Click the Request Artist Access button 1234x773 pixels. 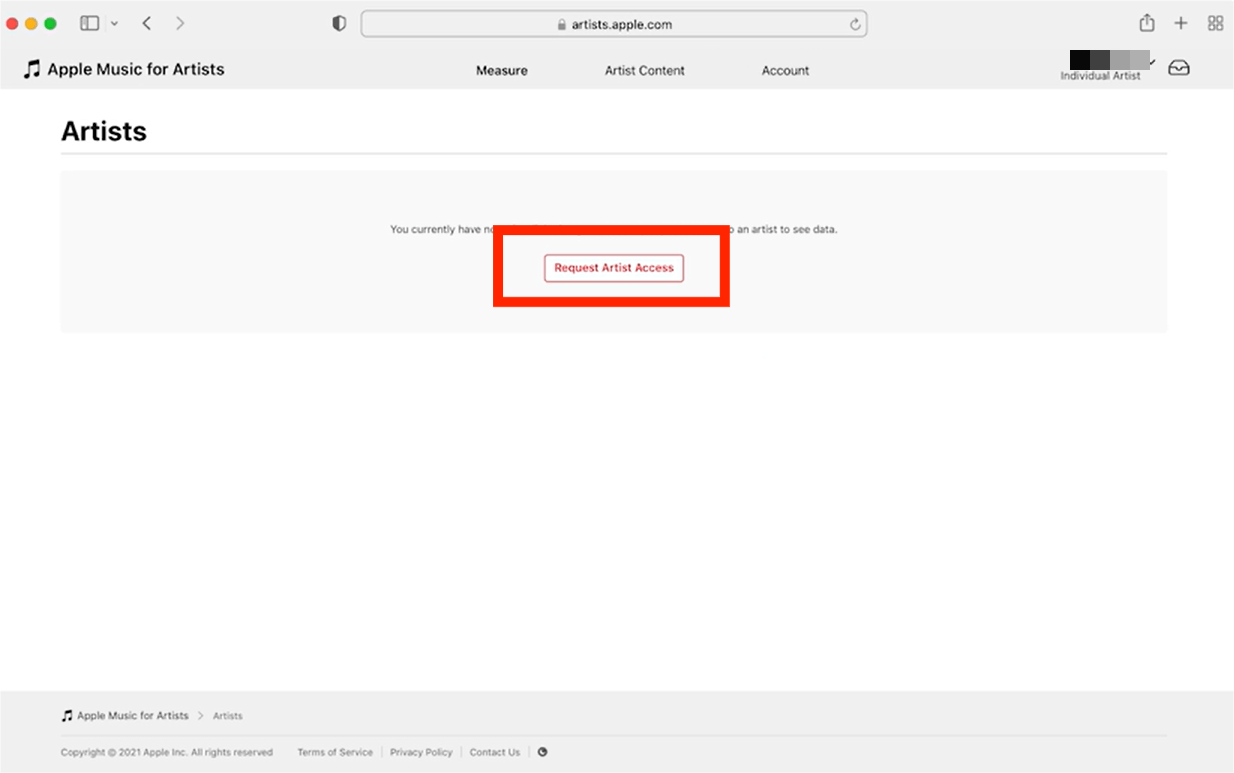614,268
